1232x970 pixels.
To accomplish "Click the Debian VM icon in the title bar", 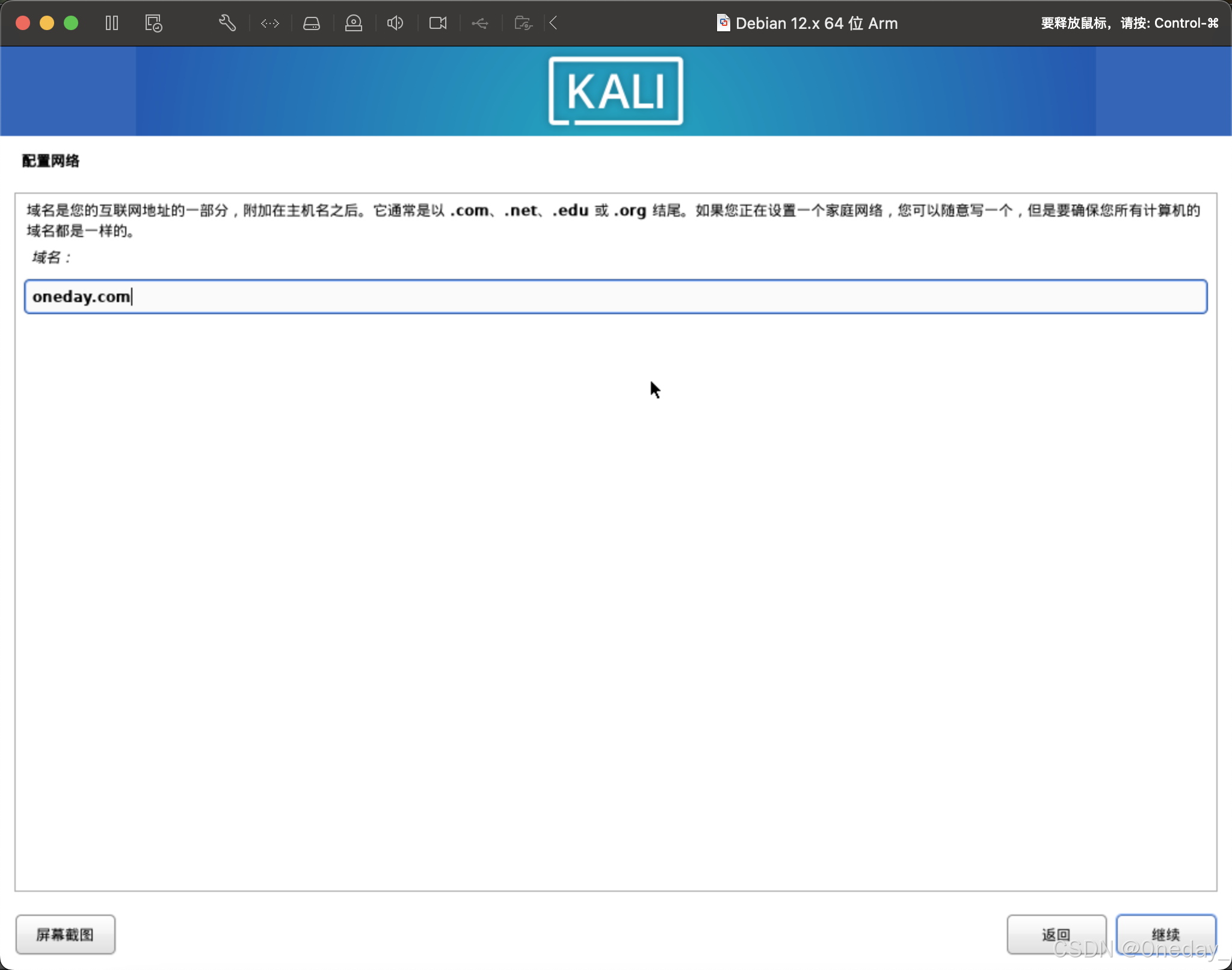I will (723, 23).
